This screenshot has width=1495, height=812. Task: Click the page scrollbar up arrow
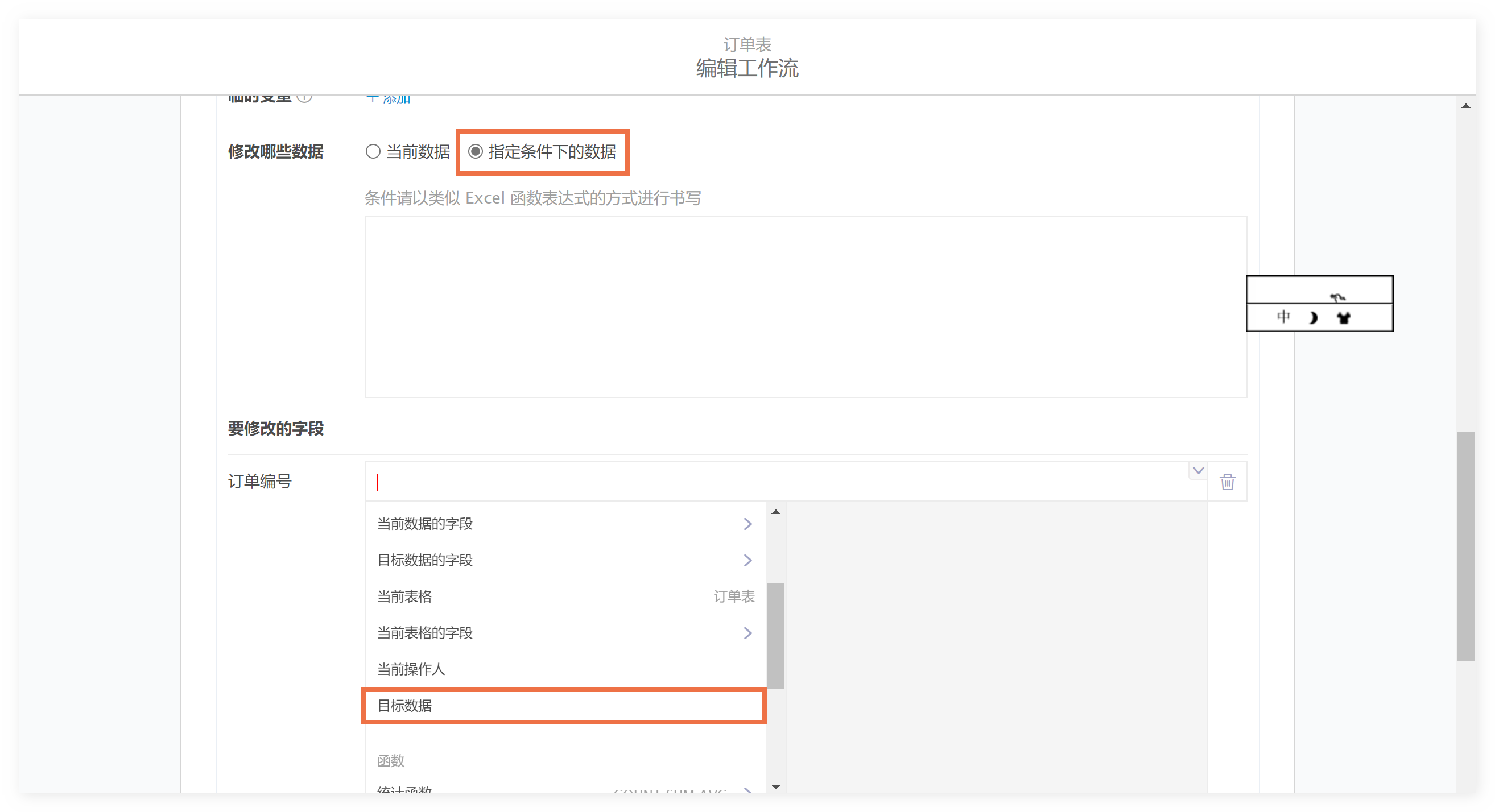pyautogui.click(x=1465, y=106)
